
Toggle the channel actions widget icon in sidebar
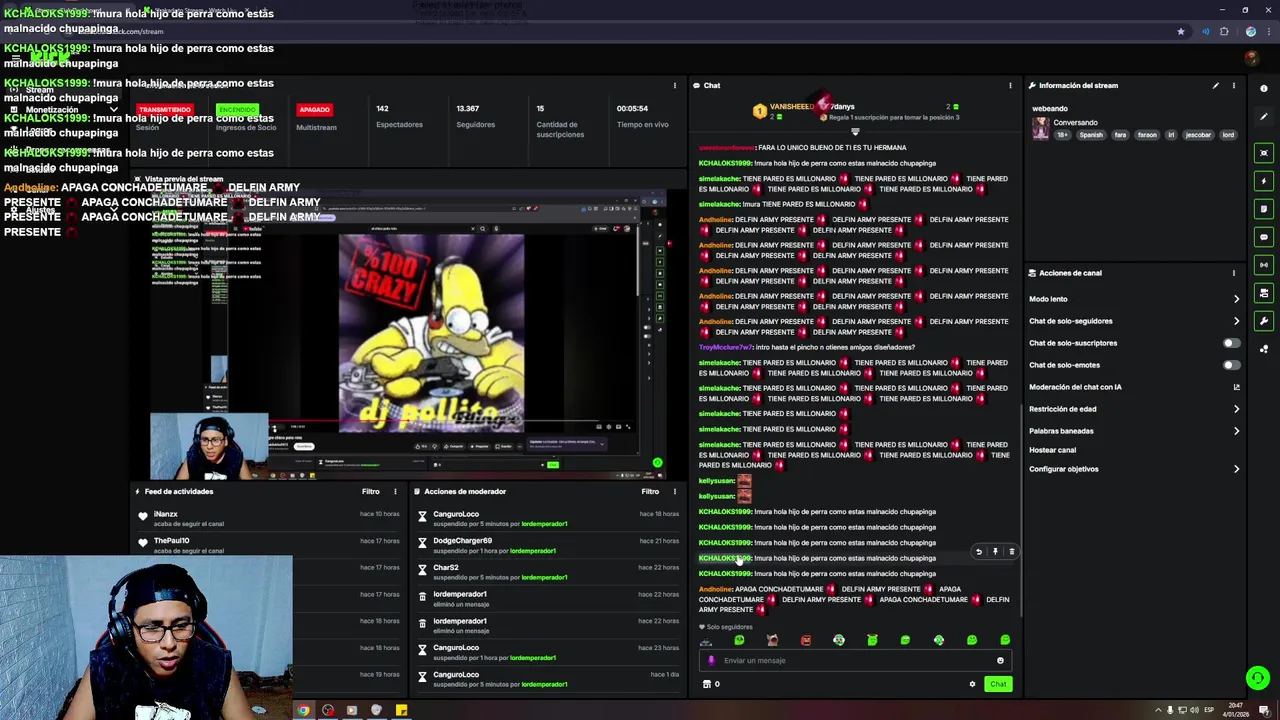[x=1264, y=293]
